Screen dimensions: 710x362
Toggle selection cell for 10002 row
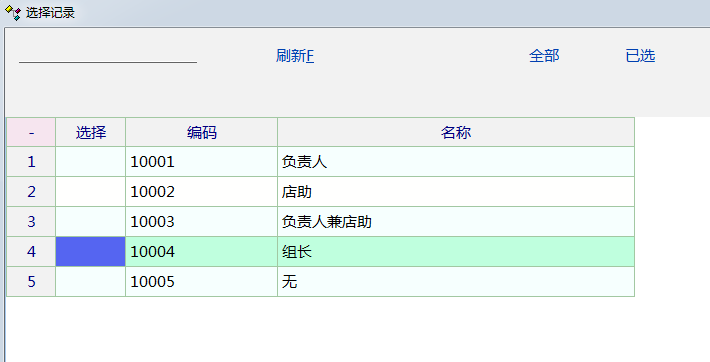91,192
